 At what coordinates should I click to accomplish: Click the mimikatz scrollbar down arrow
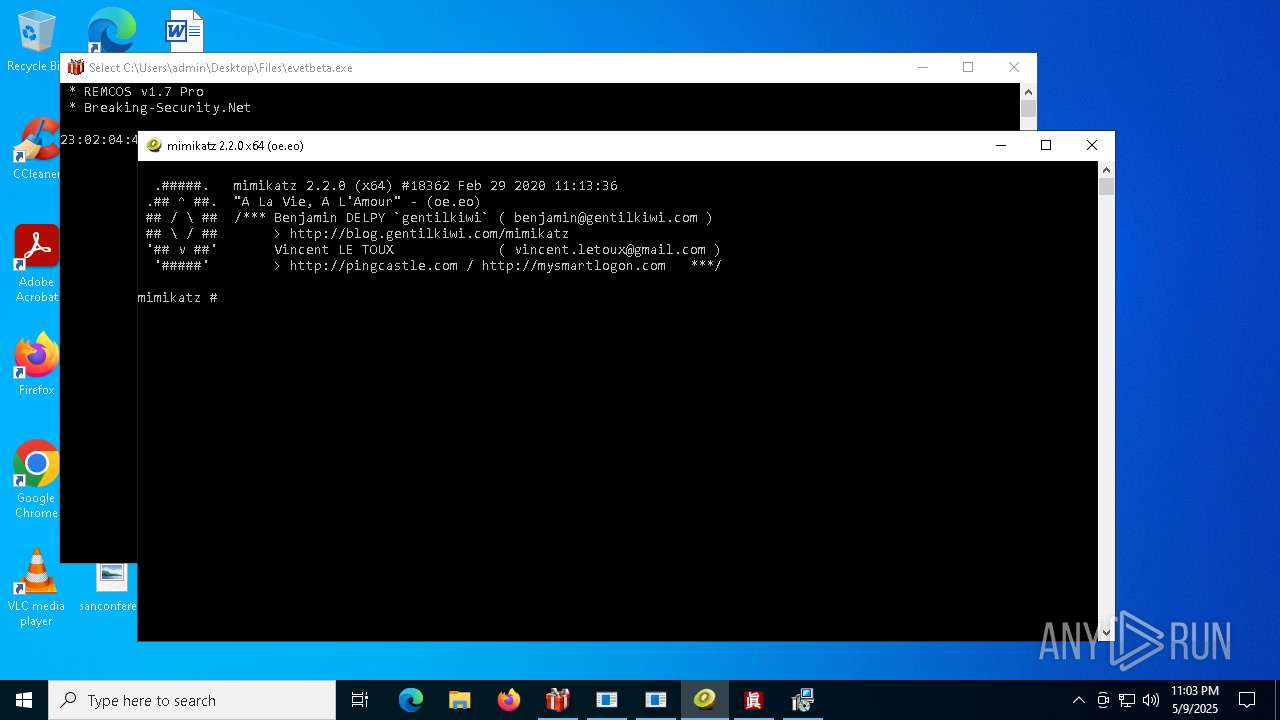[1106, 632]
